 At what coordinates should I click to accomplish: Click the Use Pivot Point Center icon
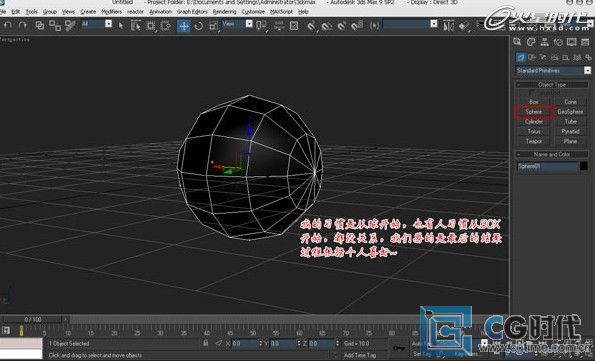tap(261, 26)
